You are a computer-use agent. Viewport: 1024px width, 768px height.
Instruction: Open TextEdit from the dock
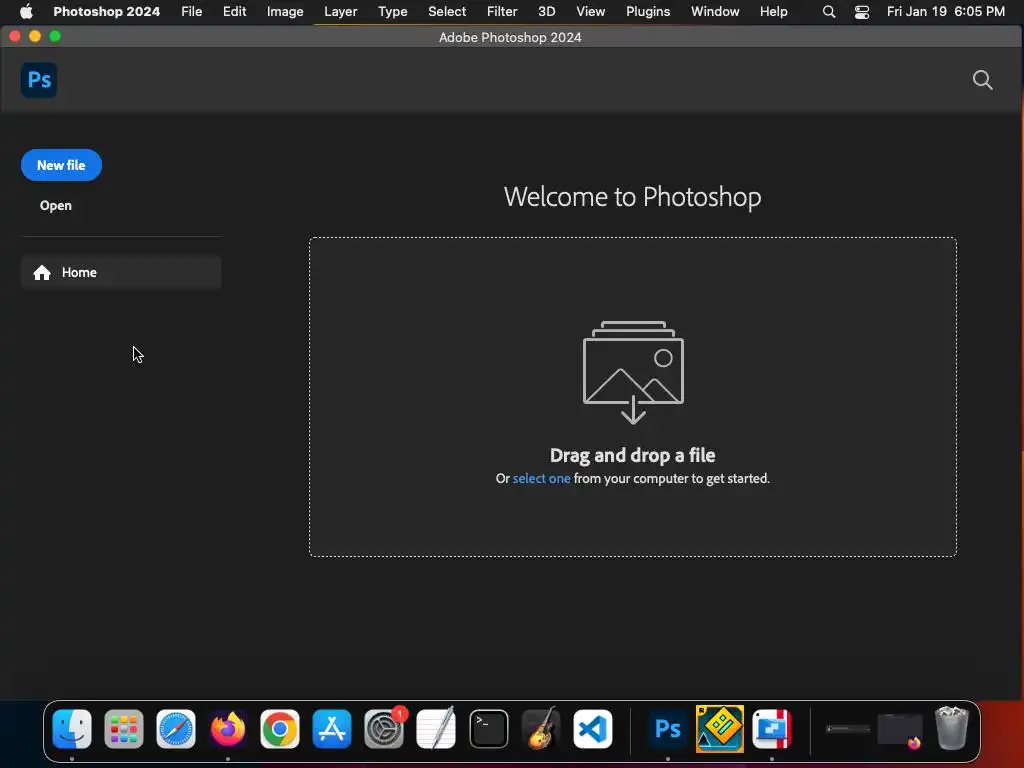coord(436,728)
